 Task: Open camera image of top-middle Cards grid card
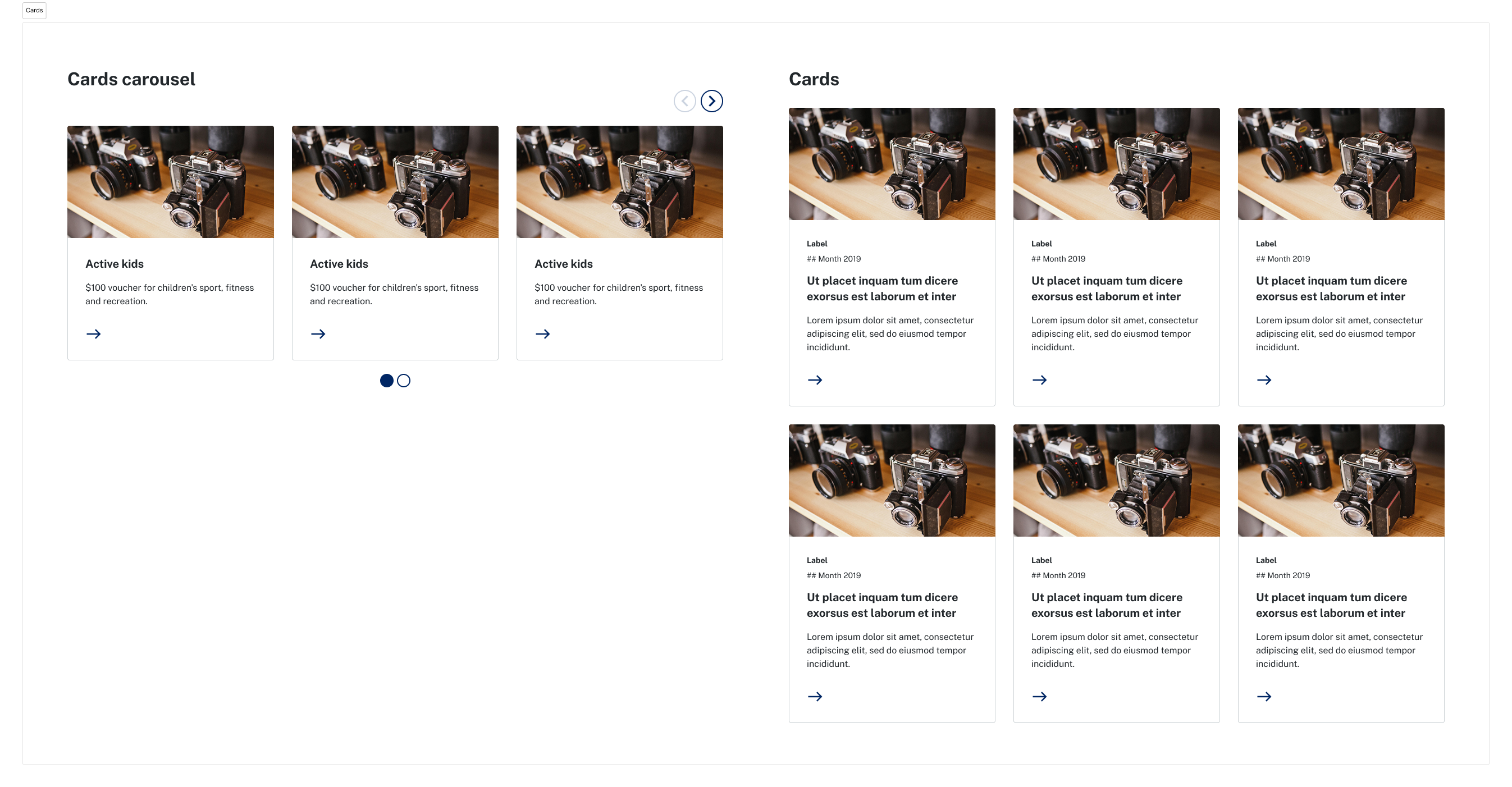[x=1116, y=164]
